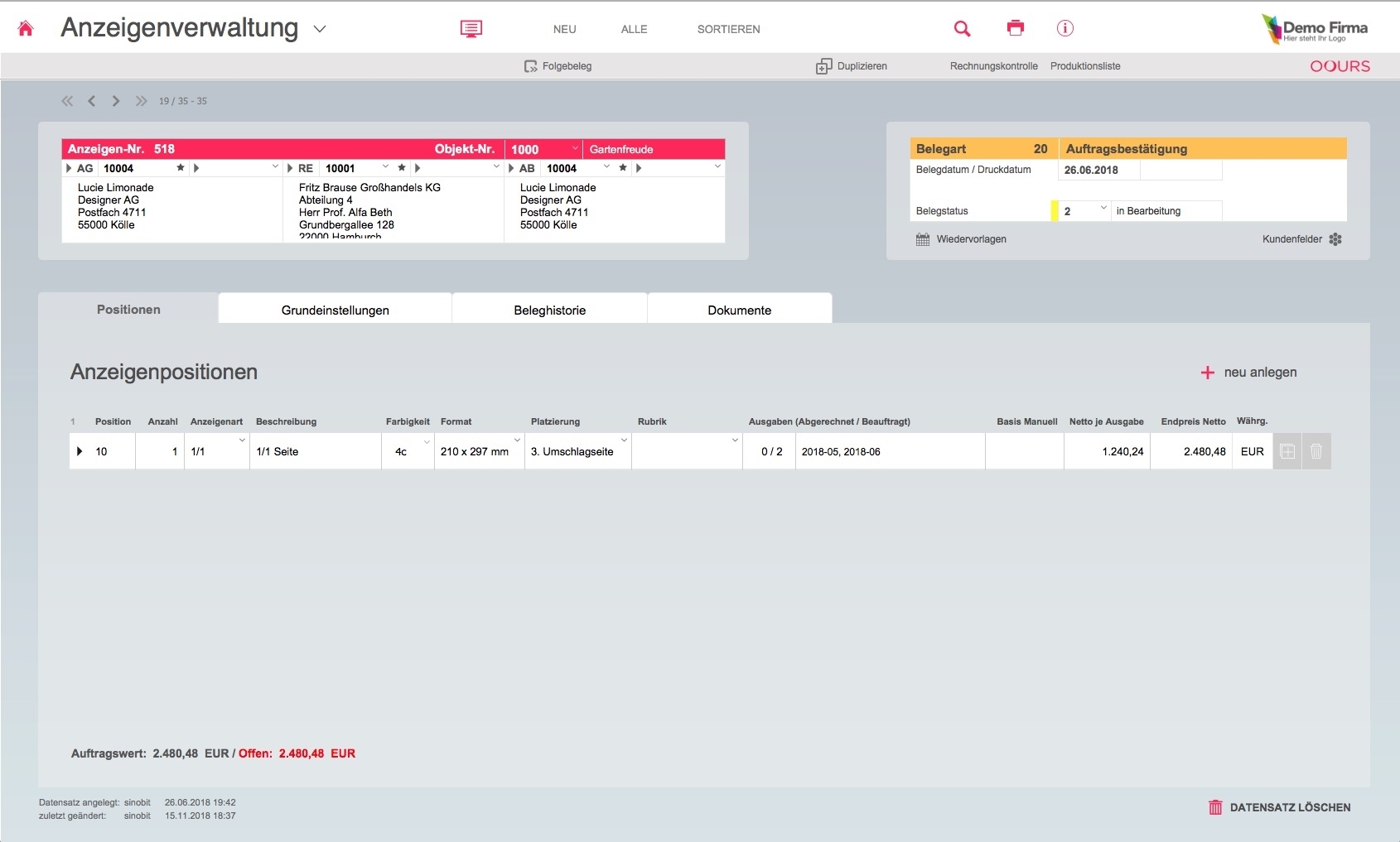Jump to the last record

tap(142, 101)
